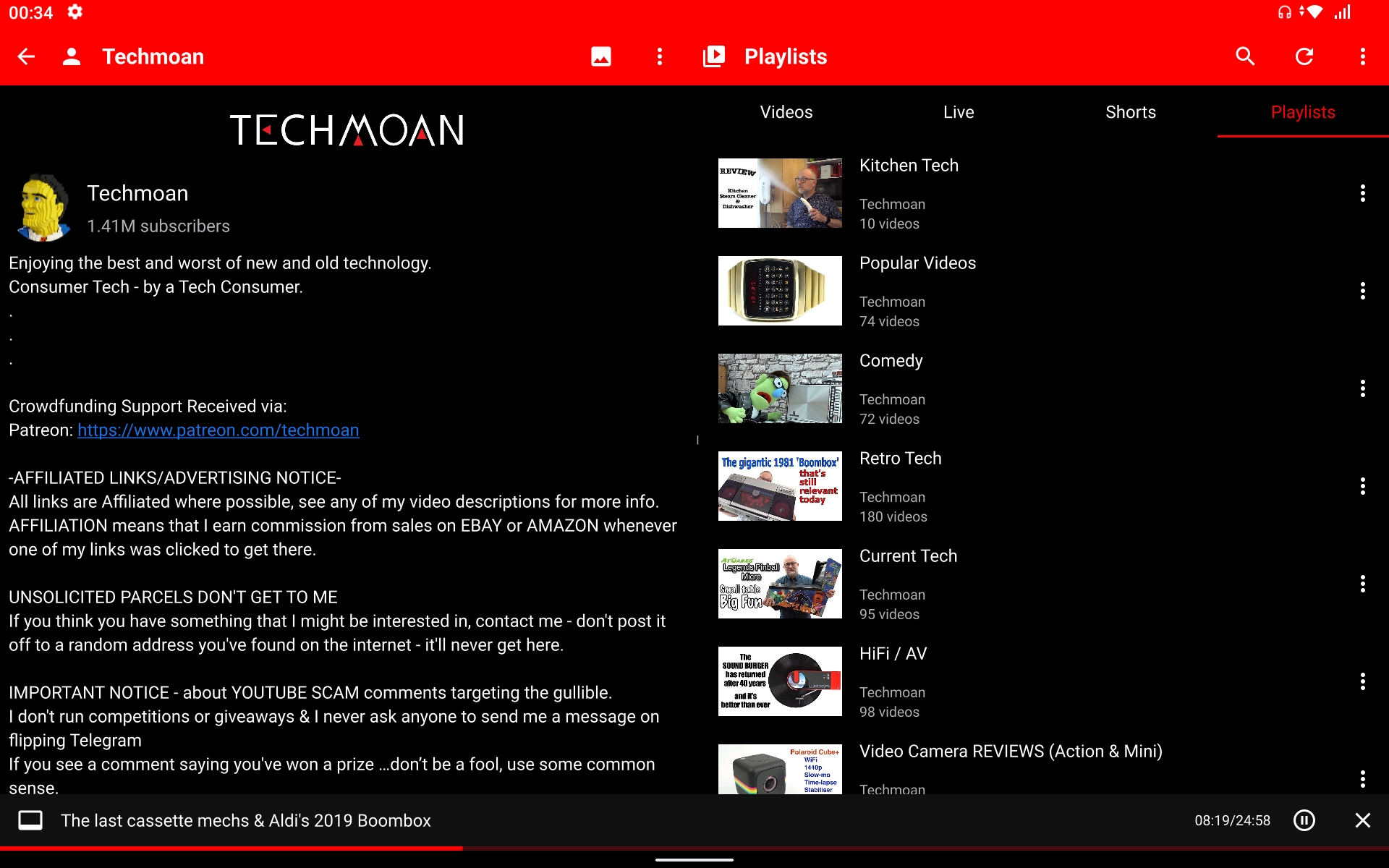The image size is (1389, 868).
Task: Tap the 95 videos count under Current Tech
Action: point(889,614)
